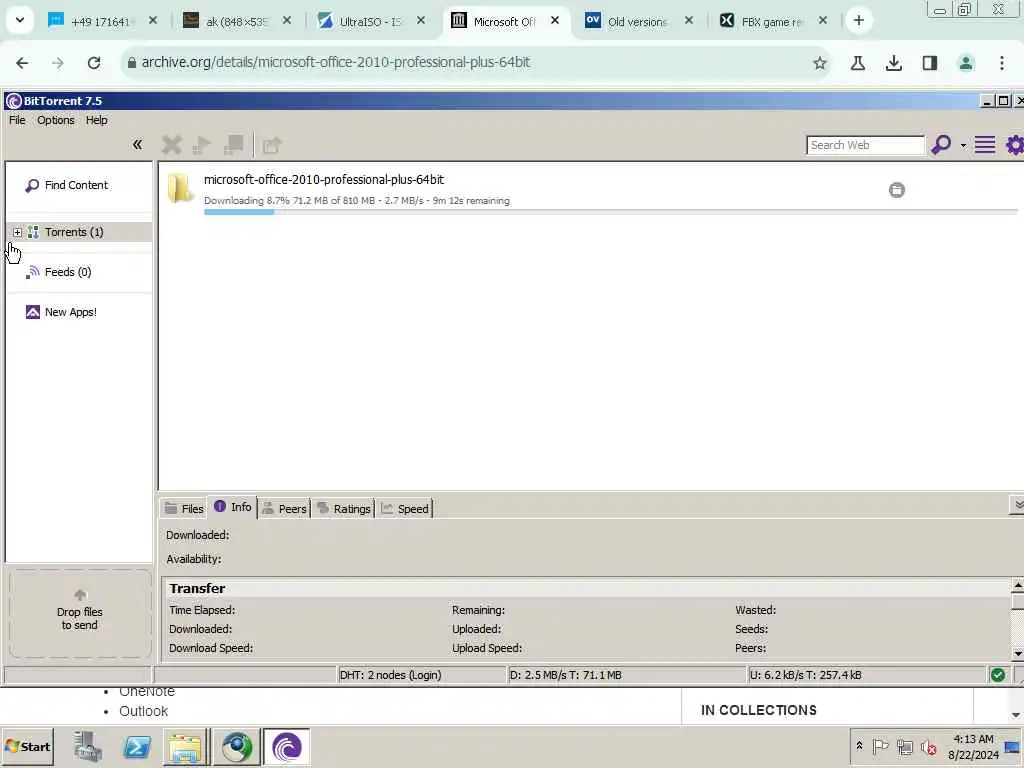This screenshot has width=1024, height=768.
Task: Open Server Manager from the taskbar
Action: coord(88,746)
